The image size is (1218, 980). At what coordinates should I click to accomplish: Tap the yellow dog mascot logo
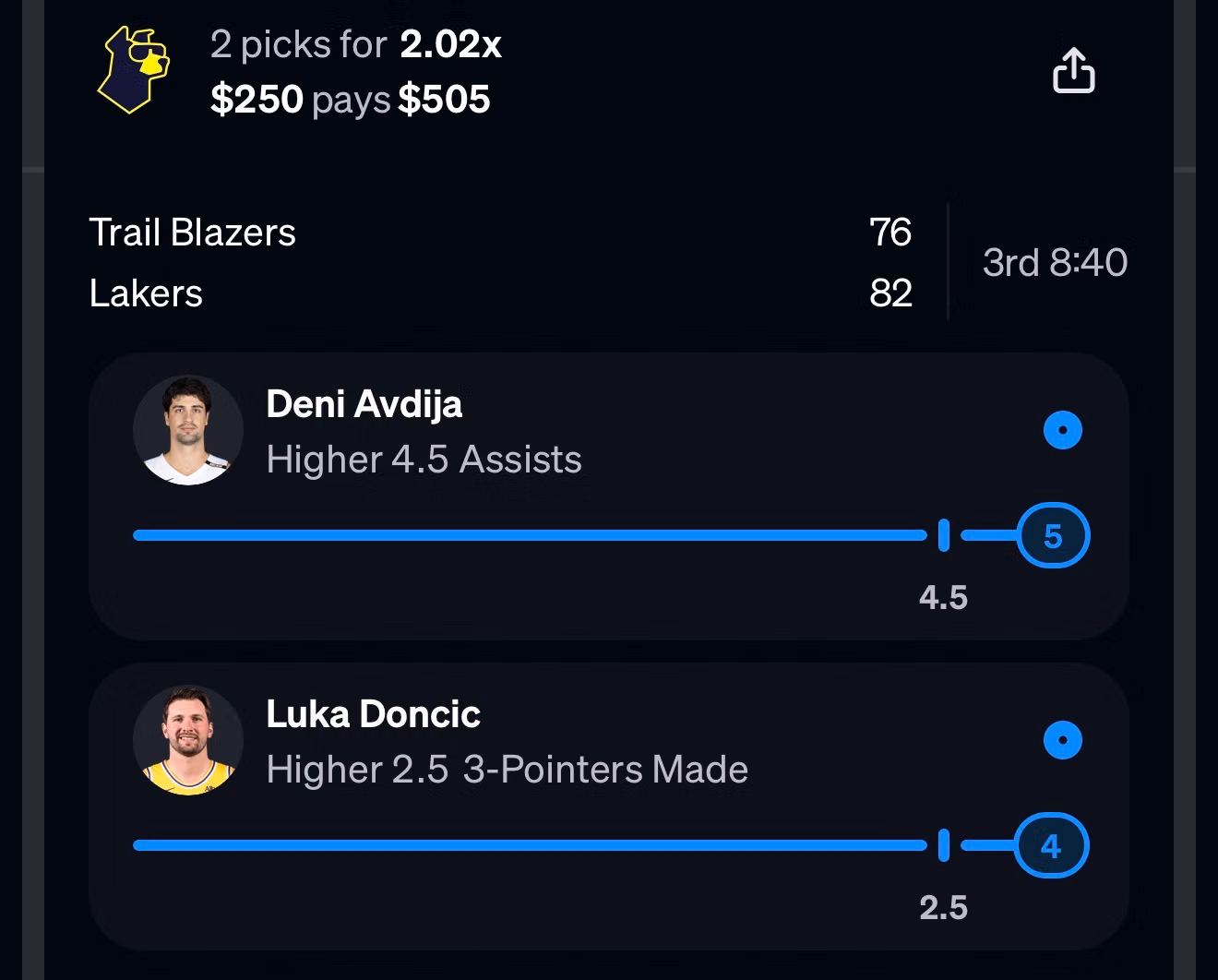pyautogui.click(x=135, y=69)
